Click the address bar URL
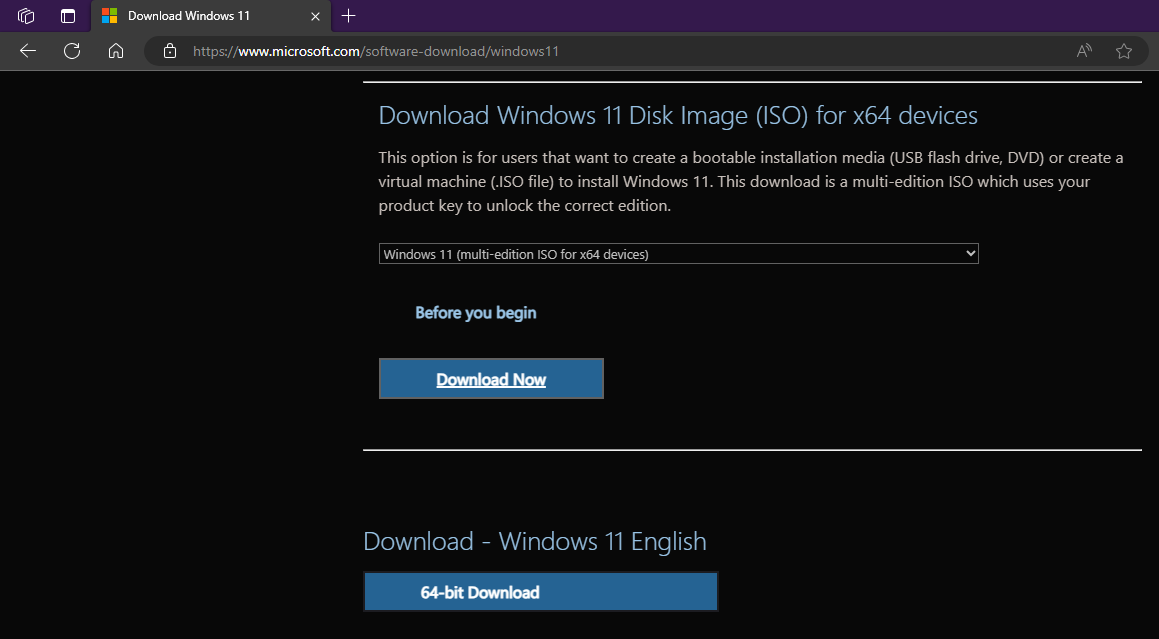 tap(375, 52)
